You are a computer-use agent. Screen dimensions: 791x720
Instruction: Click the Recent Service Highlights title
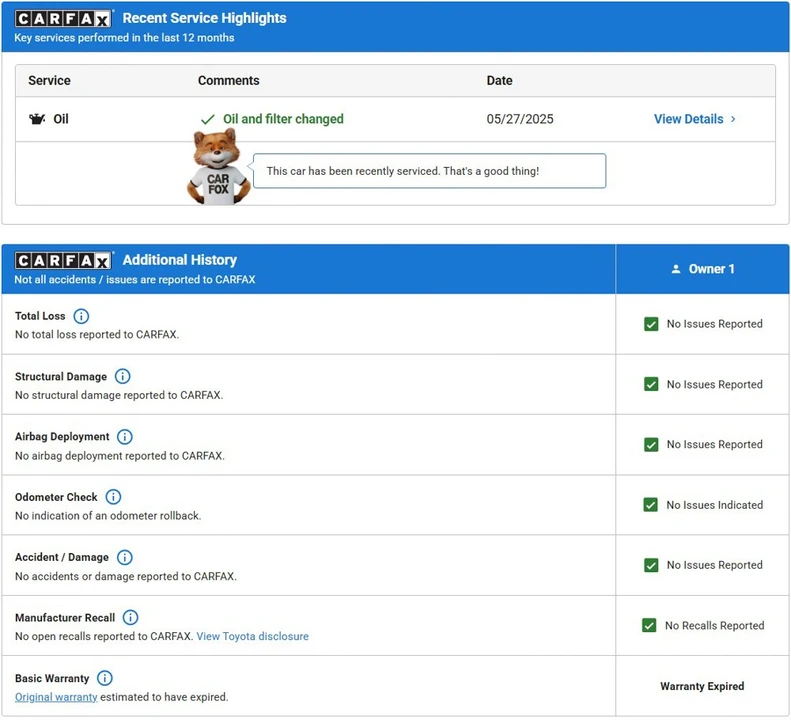(x=204, y=18)
